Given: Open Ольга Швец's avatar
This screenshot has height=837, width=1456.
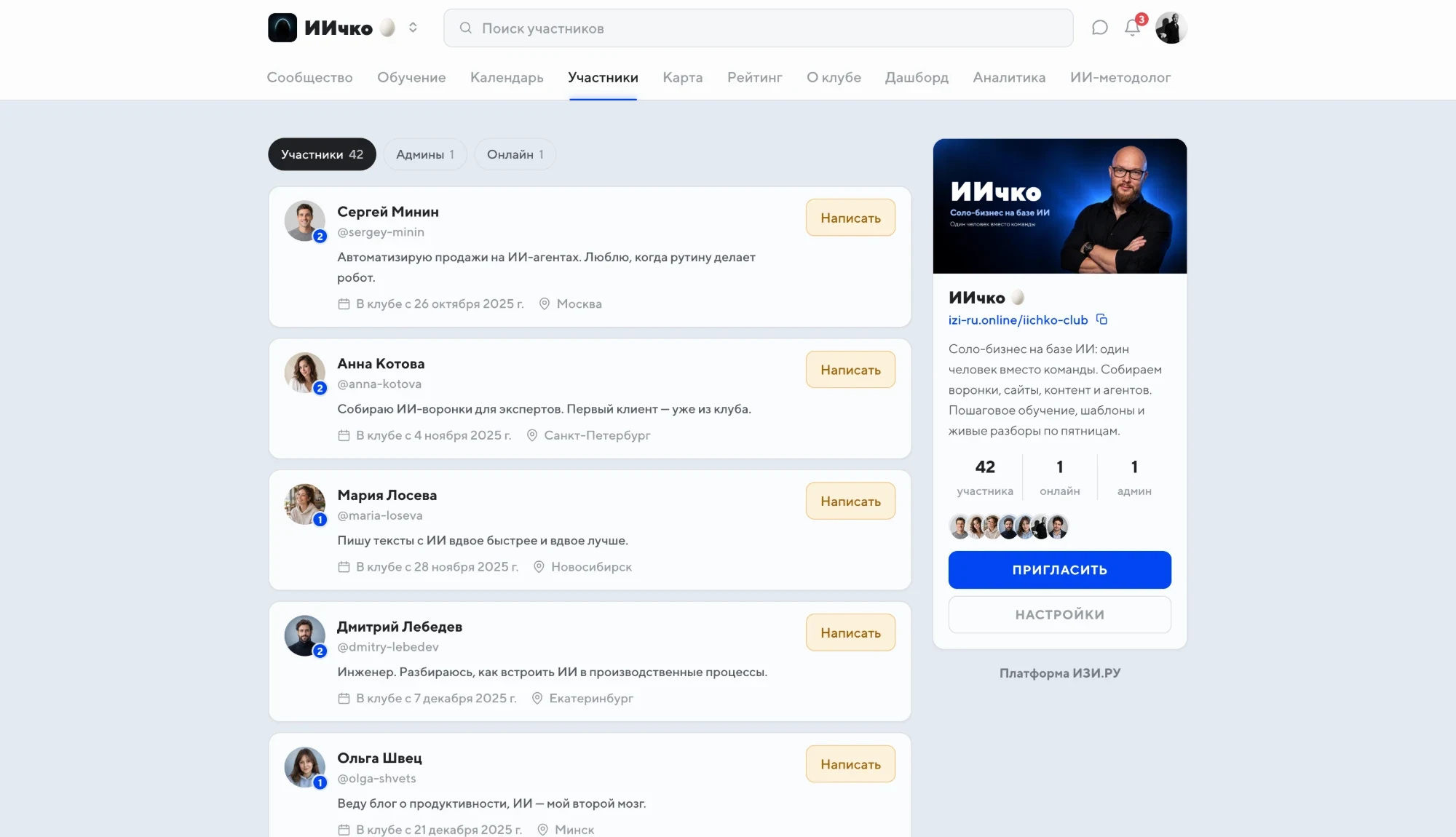Looking at the screenshot, I should tap(304, 767).
